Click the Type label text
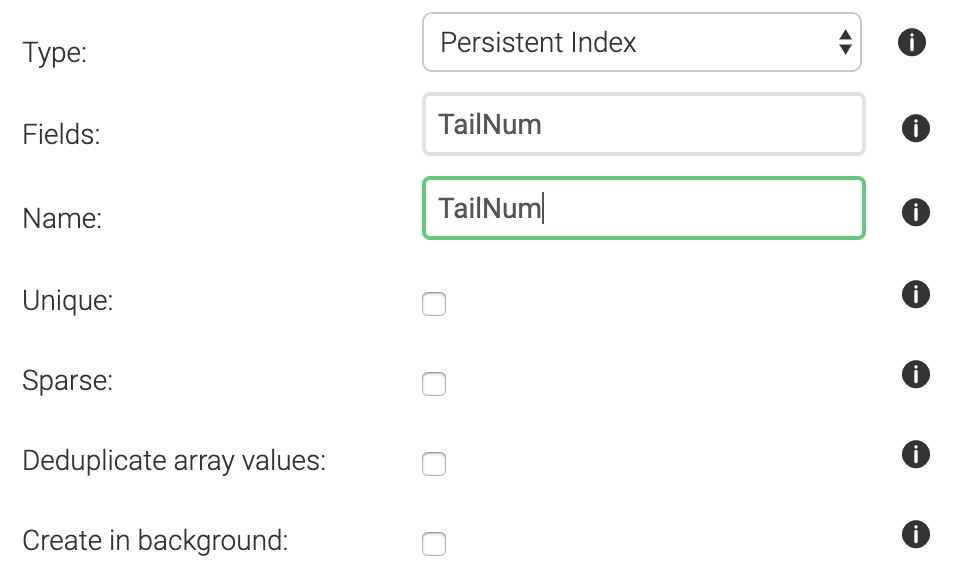Screen dimensions: 956x584 click(54, 53)
